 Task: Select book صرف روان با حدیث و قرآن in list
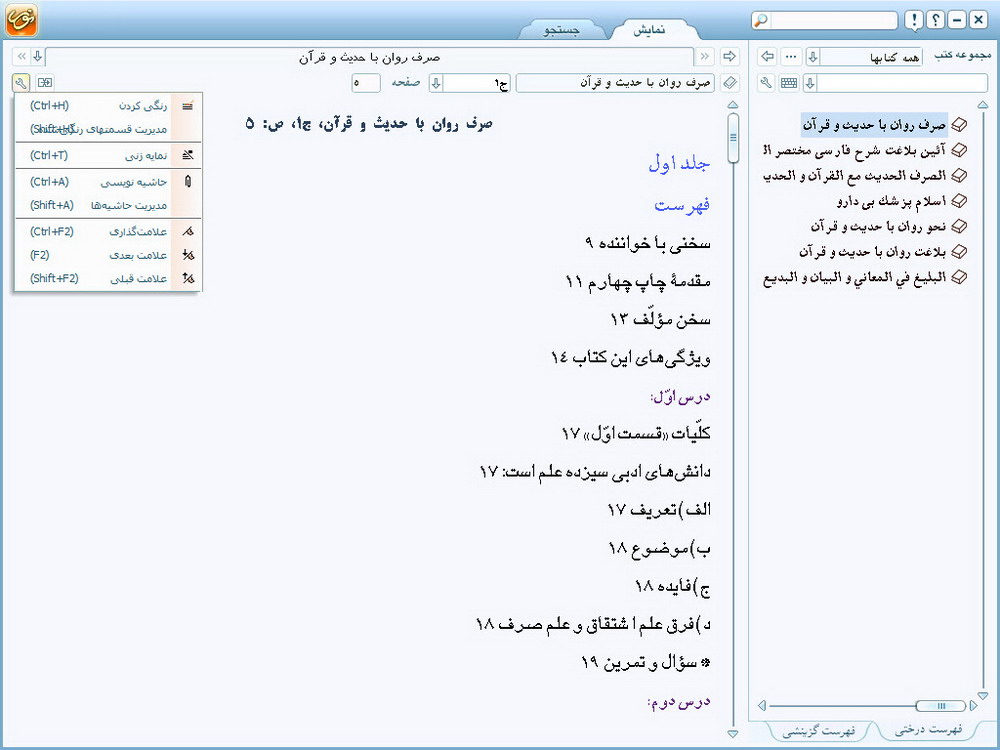pyautogui.click(x=874, y=125)
